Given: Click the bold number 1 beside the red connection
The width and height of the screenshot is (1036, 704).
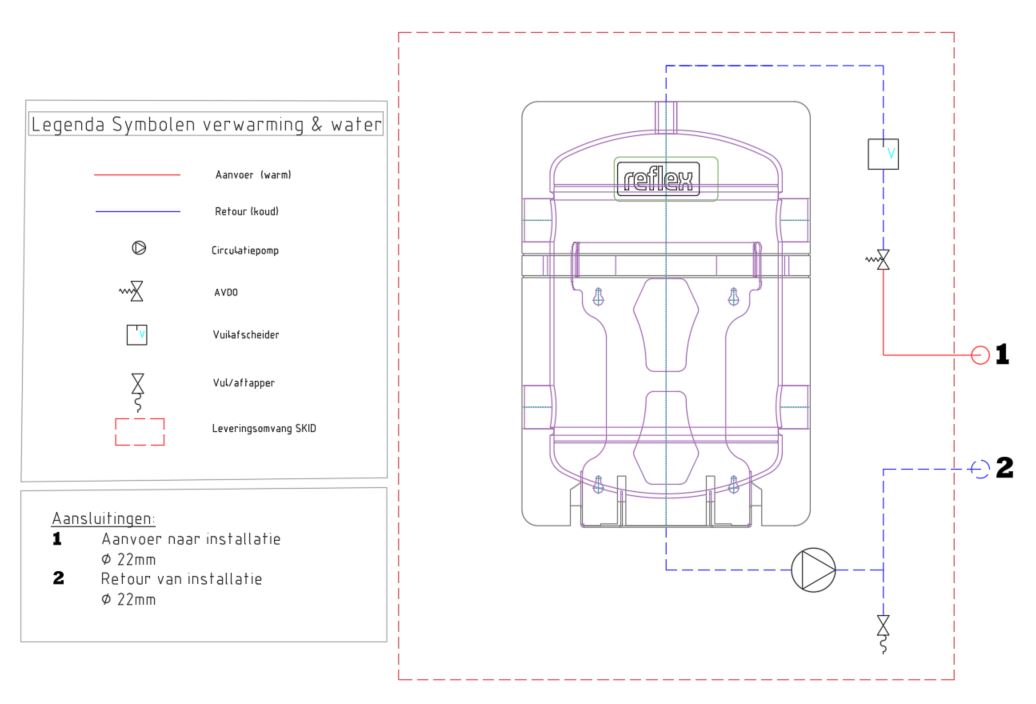Looking at the screenshot, I should [x=1002, y=355].
